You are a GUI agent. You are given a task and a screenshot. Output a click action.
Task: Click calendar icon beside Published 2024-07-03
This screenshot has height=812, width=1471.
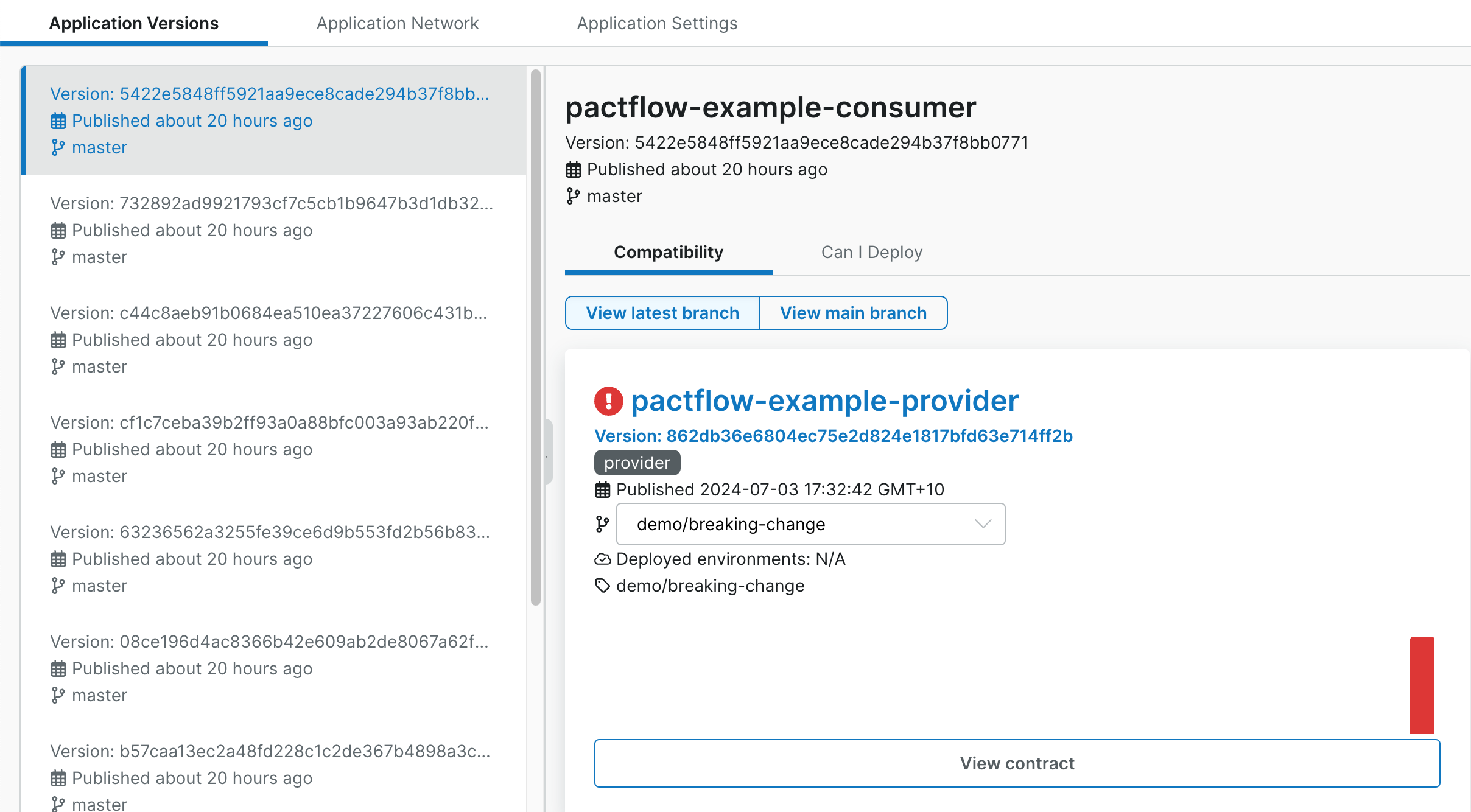click(603, 490)
